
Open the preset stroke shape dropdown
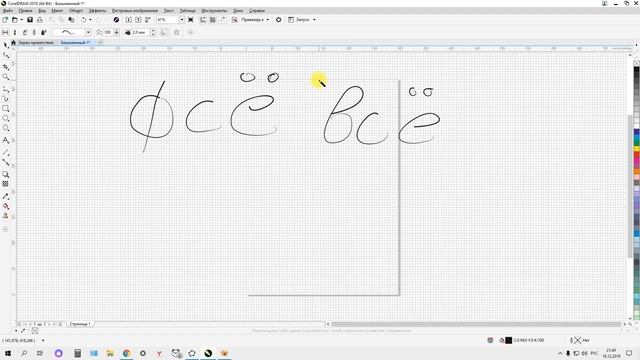pyautogui.click(x=88, y=32)
